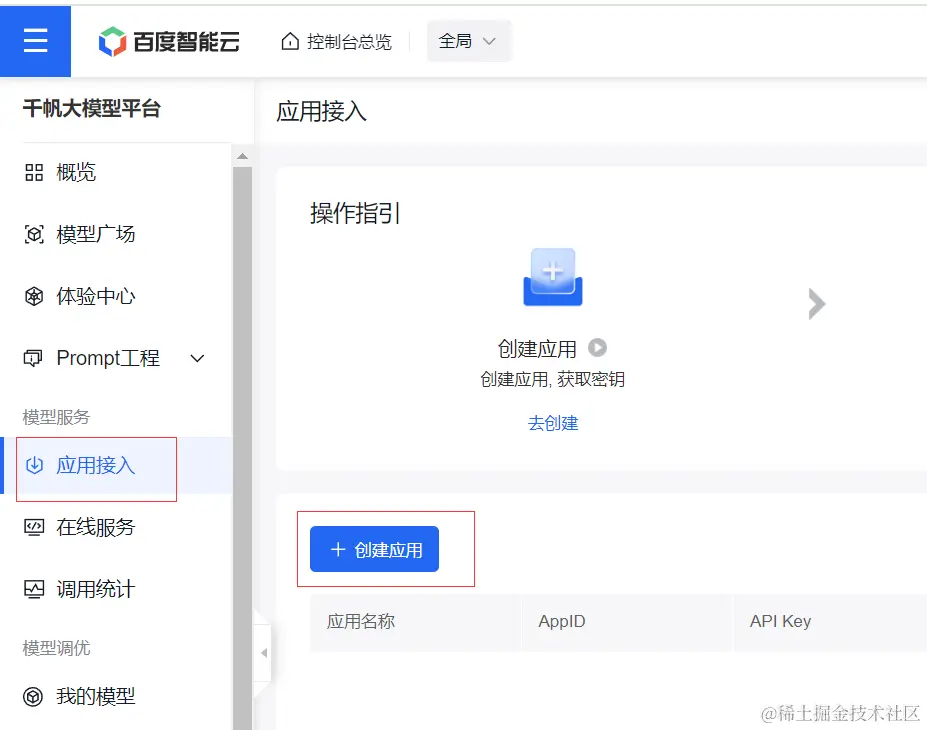Click the 应用名称 column header
The width and height of the screenshot is (927, 730).
pyautogui.click(x=361, y=621)
